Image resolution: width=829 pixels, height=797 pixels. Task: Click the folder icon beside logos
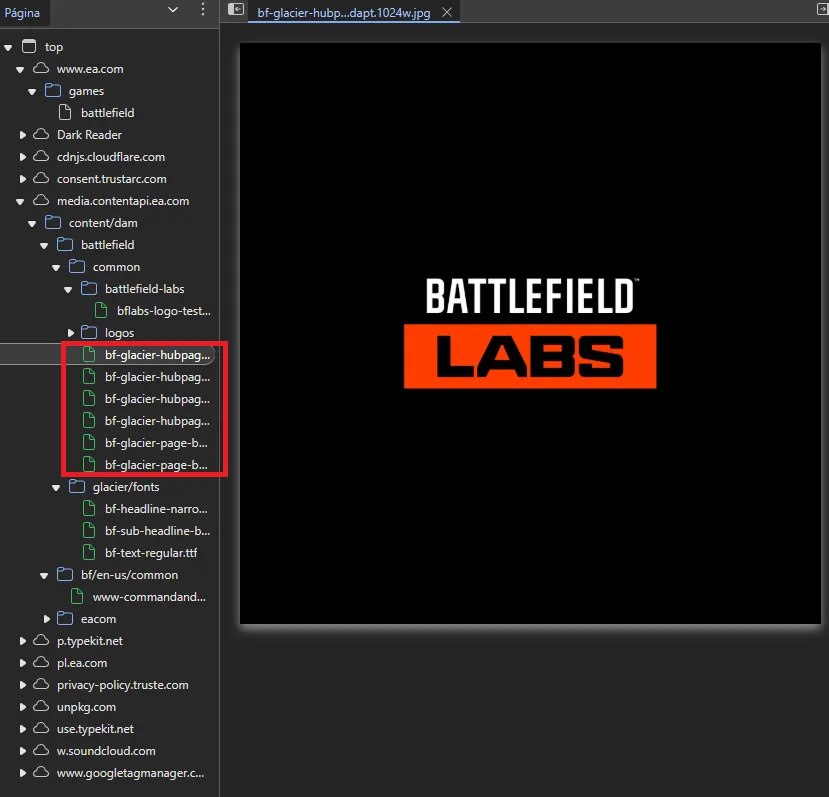(x=89, y=332)
